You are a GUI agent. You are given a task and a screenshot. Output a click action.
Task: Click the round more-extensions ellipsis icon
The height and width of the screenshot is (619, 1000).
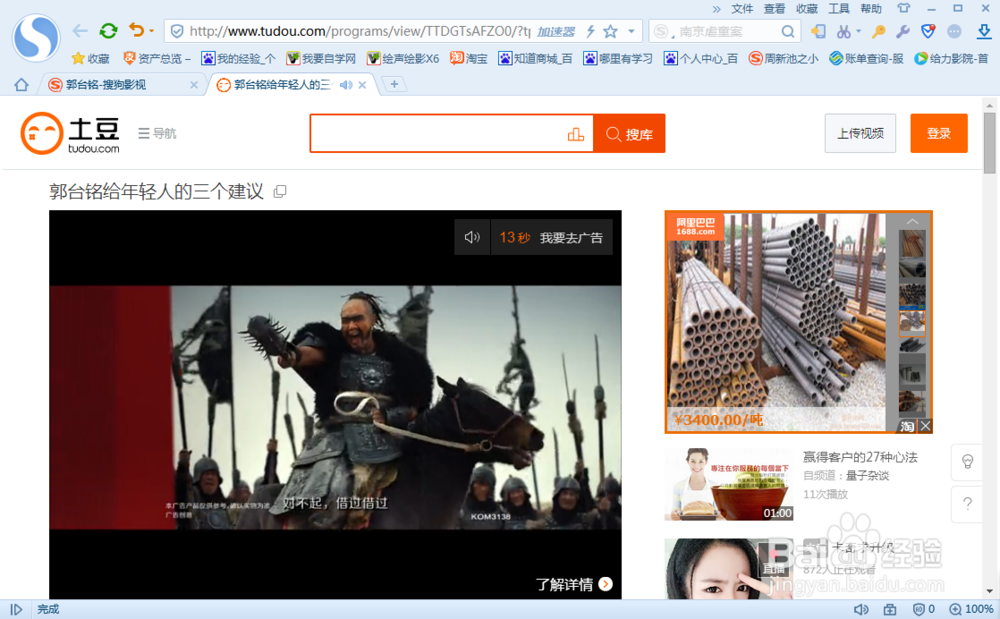954,31
